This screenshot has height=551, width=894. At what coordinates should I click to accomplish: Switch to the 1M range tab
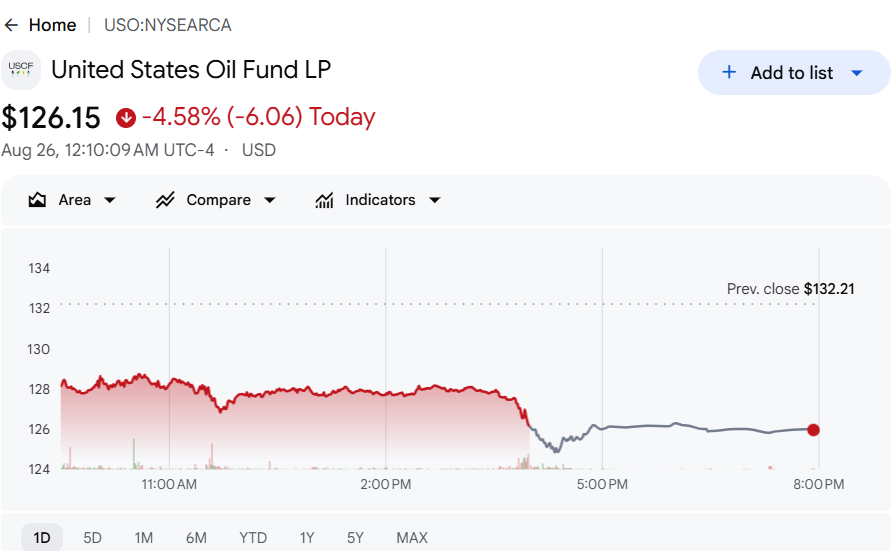144,537
